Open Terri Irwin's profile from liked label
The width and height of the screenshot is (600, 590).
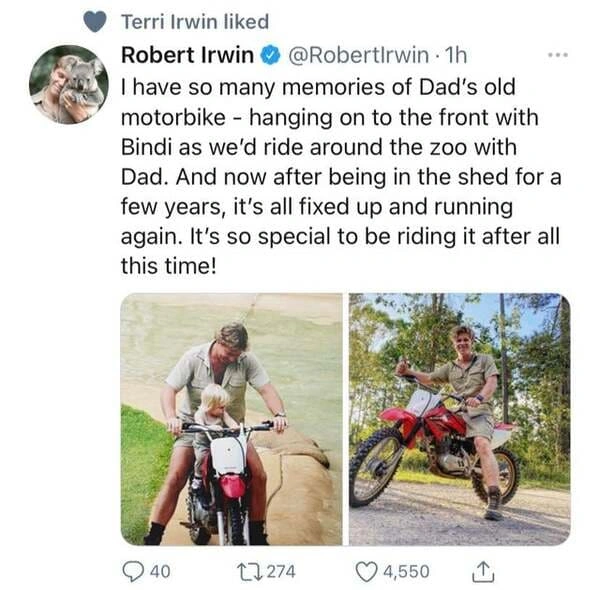(x=194, y=21)
